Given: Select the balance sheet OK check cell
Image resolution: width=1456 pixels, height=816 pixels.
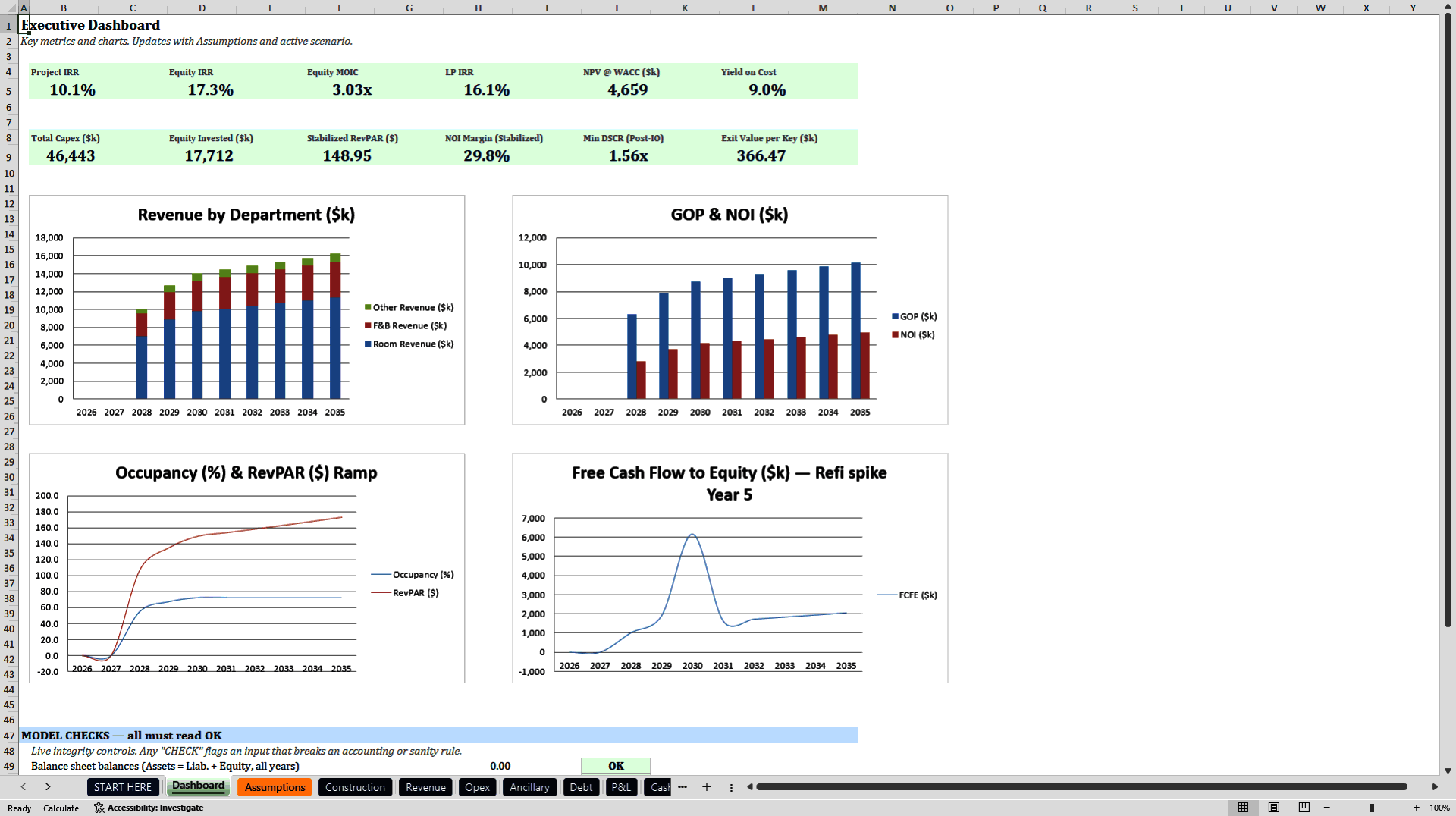Looking at the screenshot, I should point(616,766).
